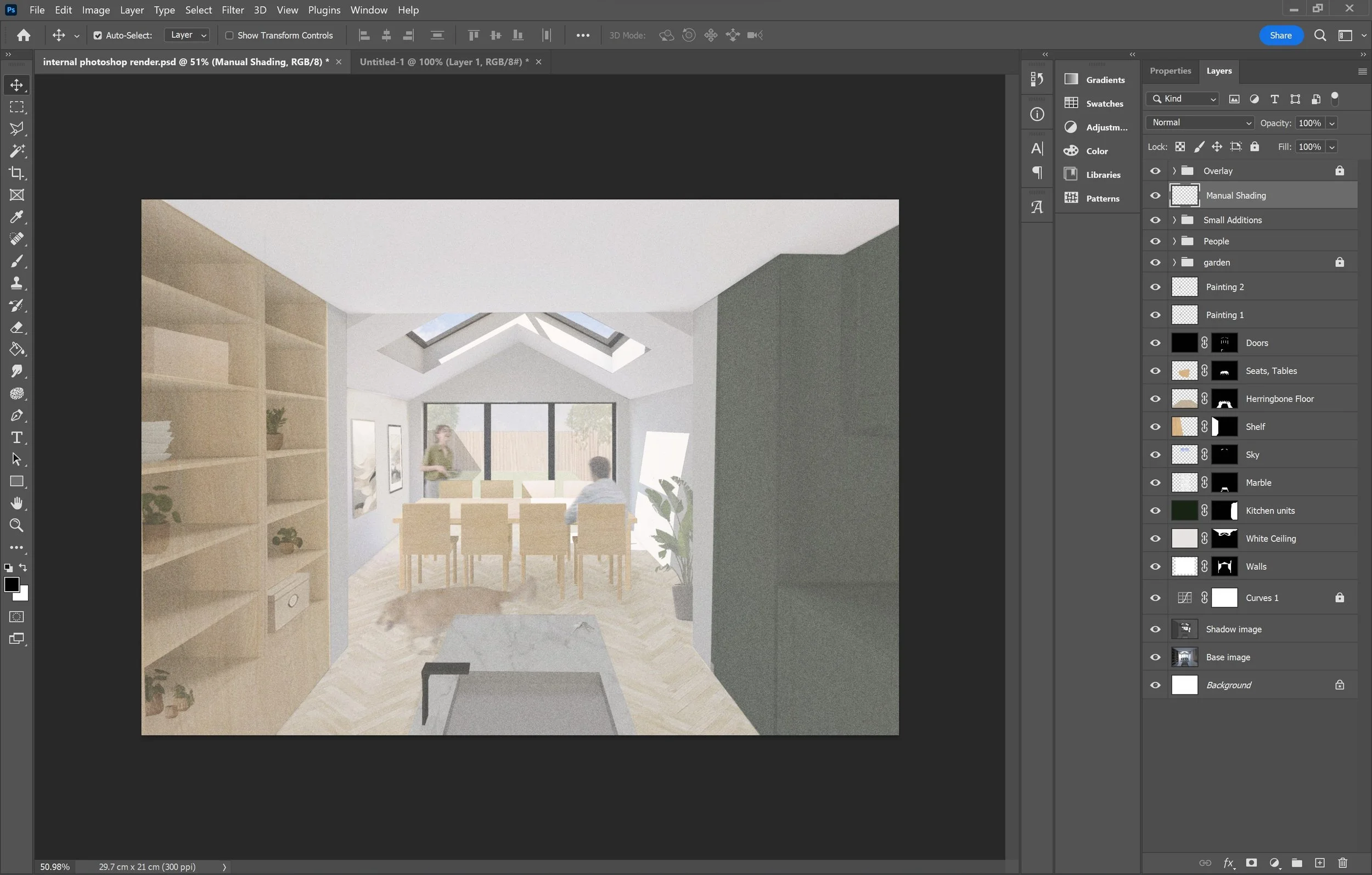Select the Clone Stamp tool
The image size is (1372, 875).
tap(16, 283)
